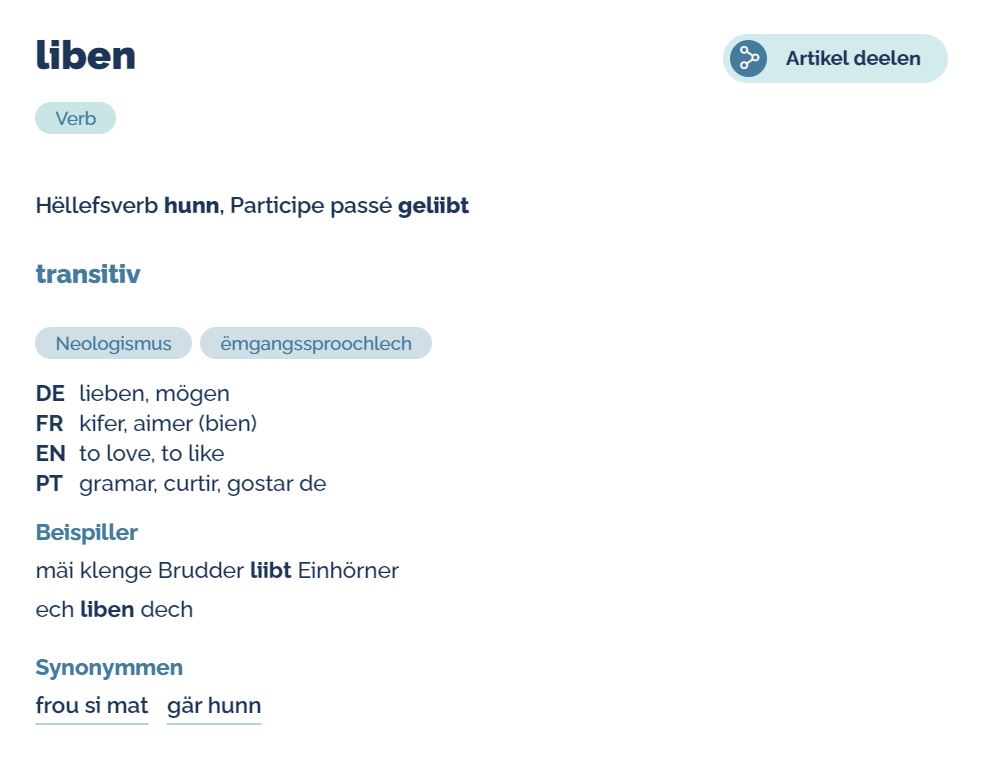Select the "Verb" tag pill
The height and width of the screenshot is (769, 983).
click(x=75, y=118)
